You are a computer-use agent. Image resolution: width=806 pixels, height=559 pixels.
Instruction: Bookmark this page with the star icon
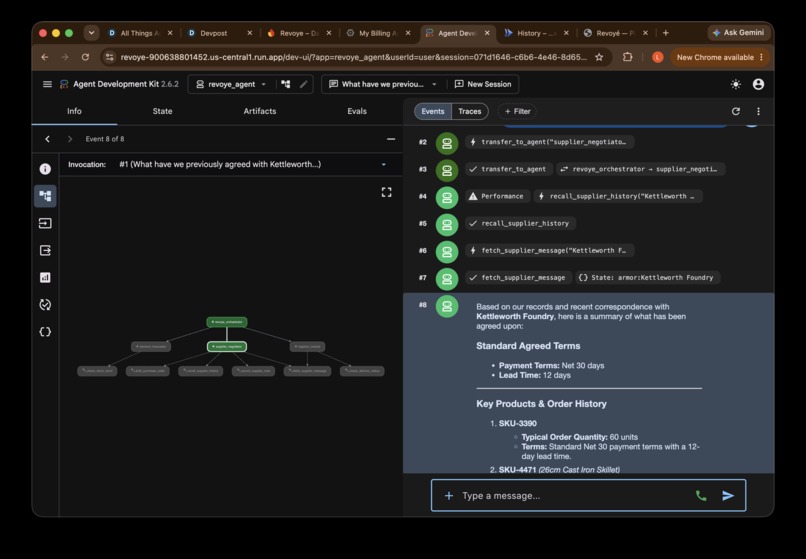click(x=599, y=57)
